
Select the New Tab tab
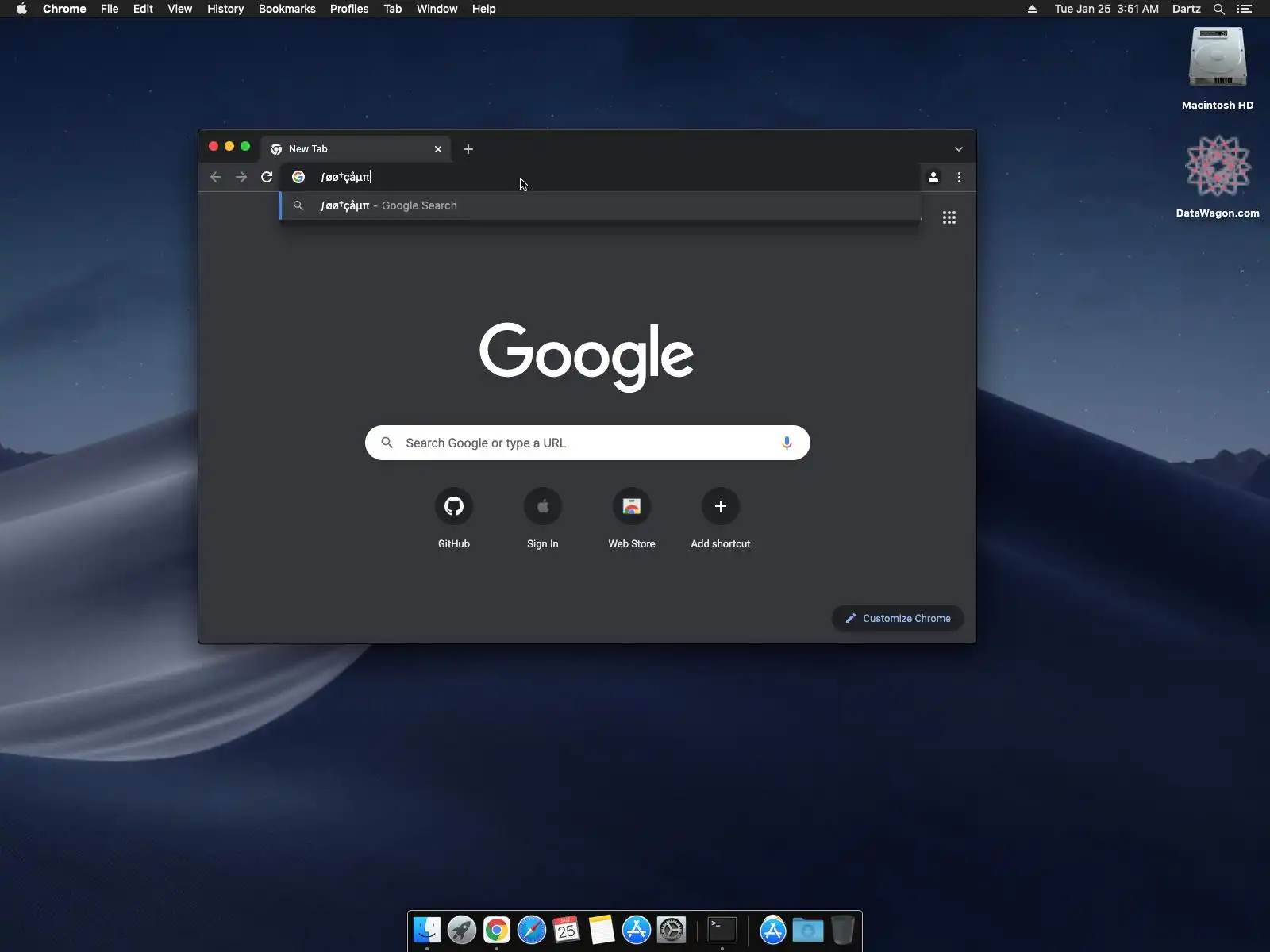click(356, 149)
